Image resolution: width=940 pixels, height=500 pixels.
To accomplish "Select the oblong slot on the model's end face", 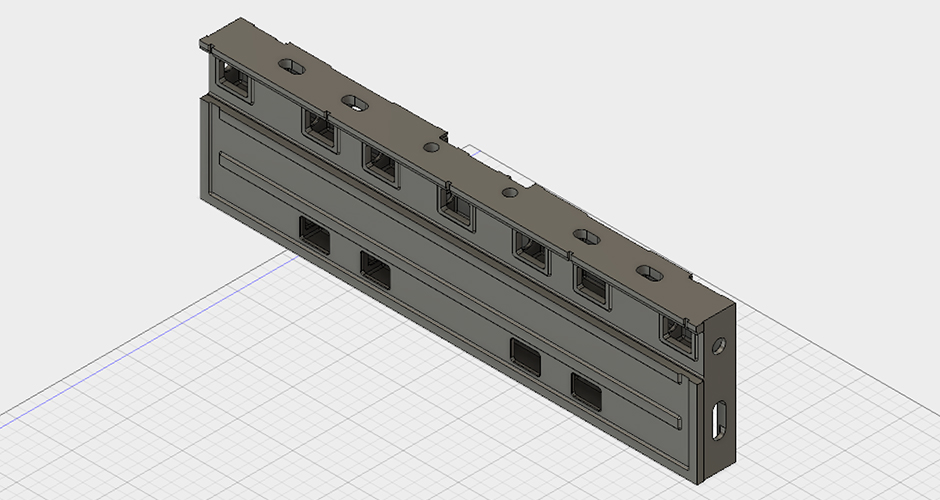I will click(719, 420).
